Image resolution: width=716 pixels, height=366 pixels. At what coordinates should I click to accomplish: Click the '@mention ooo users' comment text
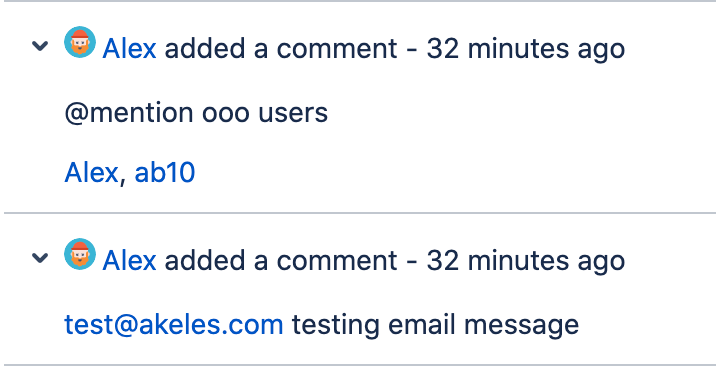click(196, 113)
